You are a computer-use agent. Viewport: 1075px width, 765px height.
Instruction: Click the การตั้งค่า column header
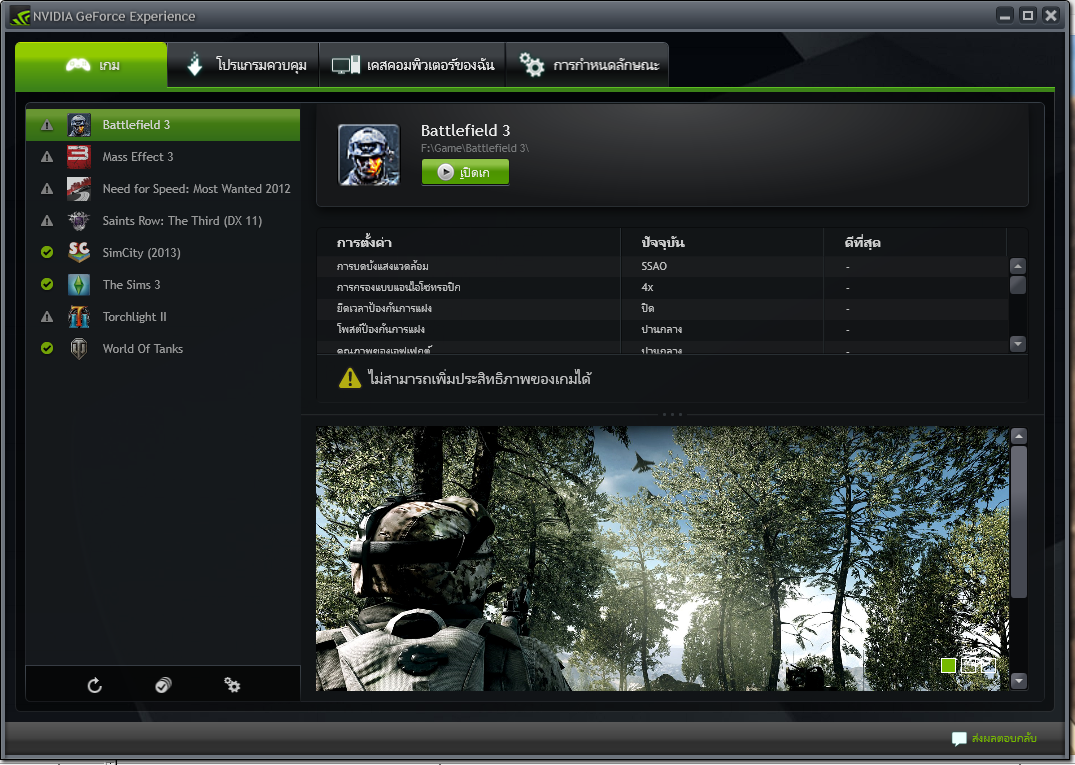364,243
